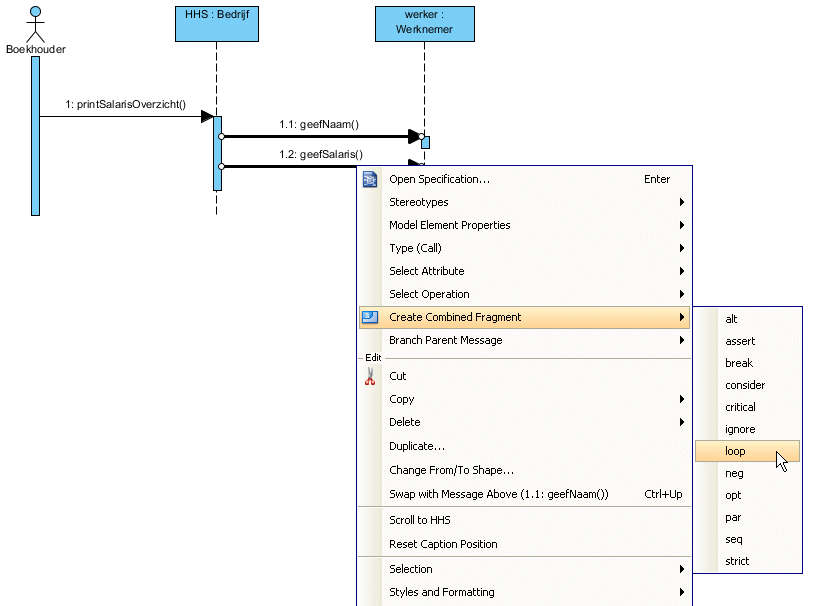Click Reset Caption Position
The height and width of the screenshot is (606, 814).
coord(443,544)
